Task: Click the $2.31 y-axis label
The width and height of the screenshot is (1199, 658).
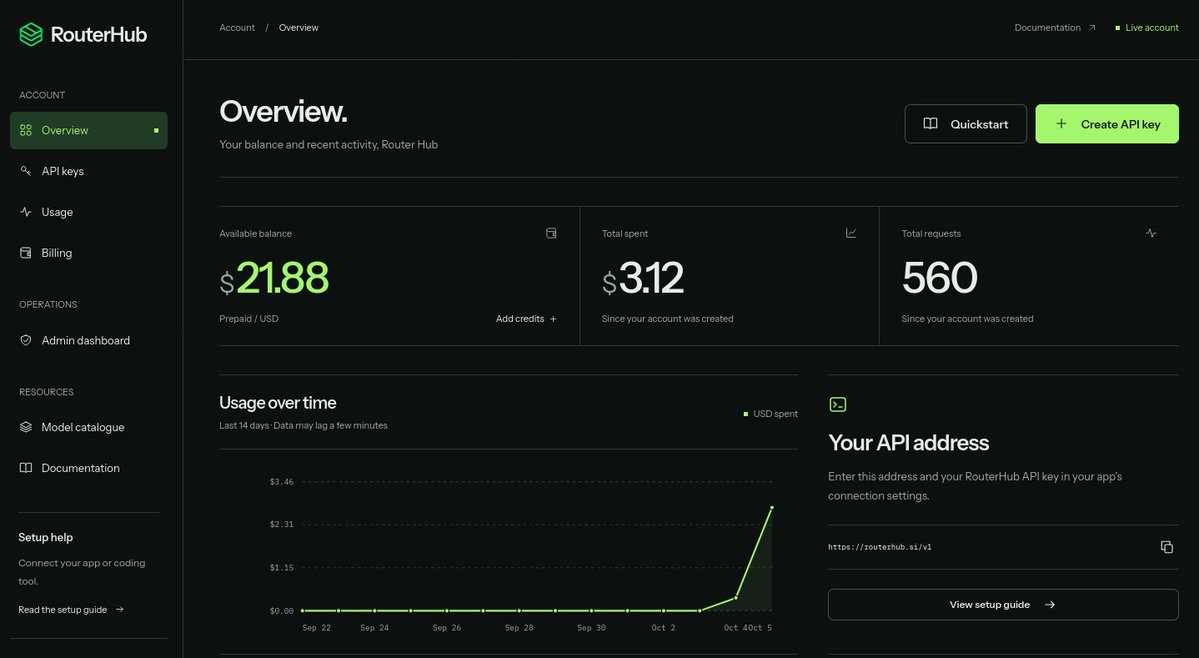Action: [281, 524]
